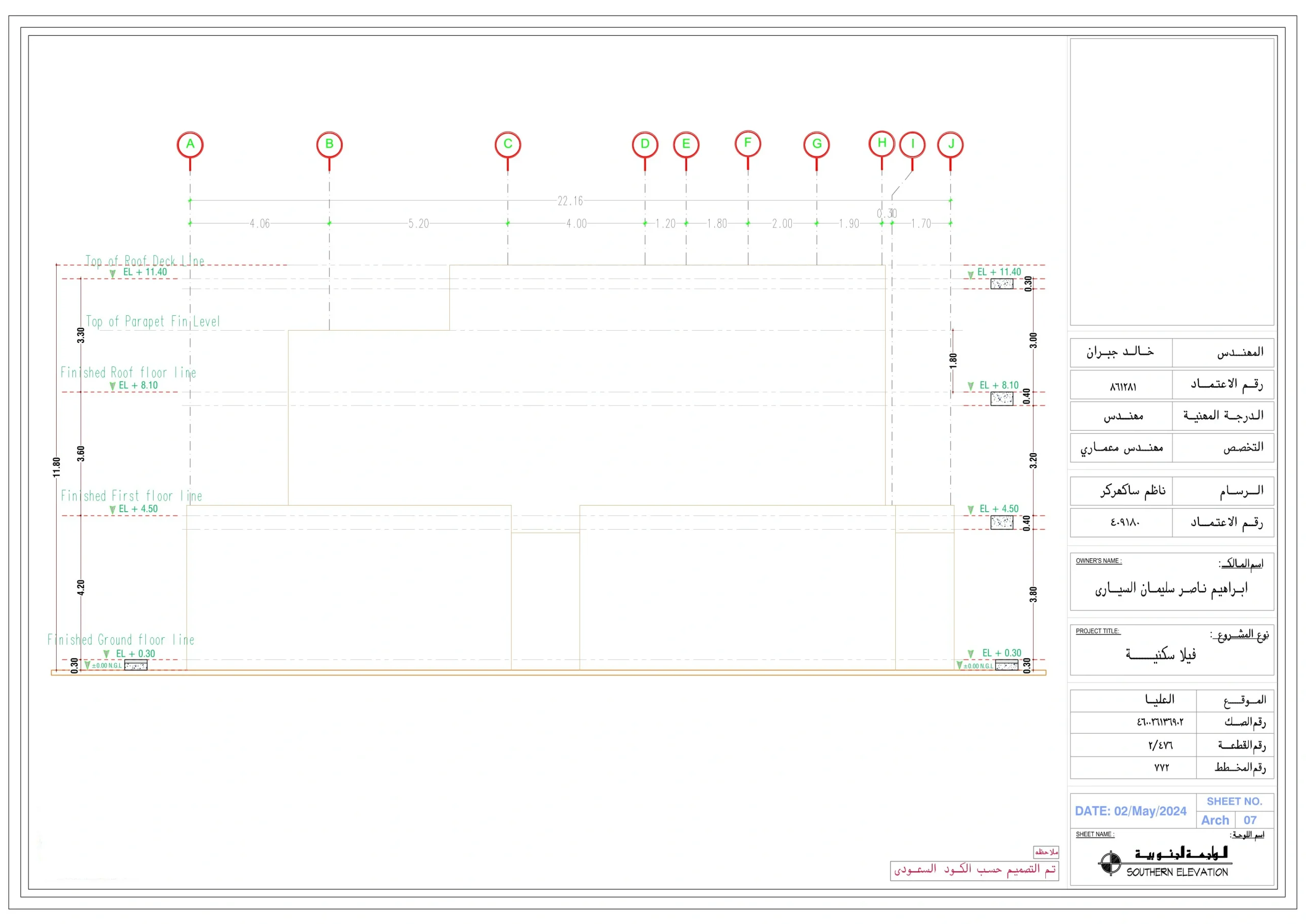The width and height of the screenshot is (1306, 924).
Task: Click hatched slab symbol at right EL + 8.10
Action: 1001,399
